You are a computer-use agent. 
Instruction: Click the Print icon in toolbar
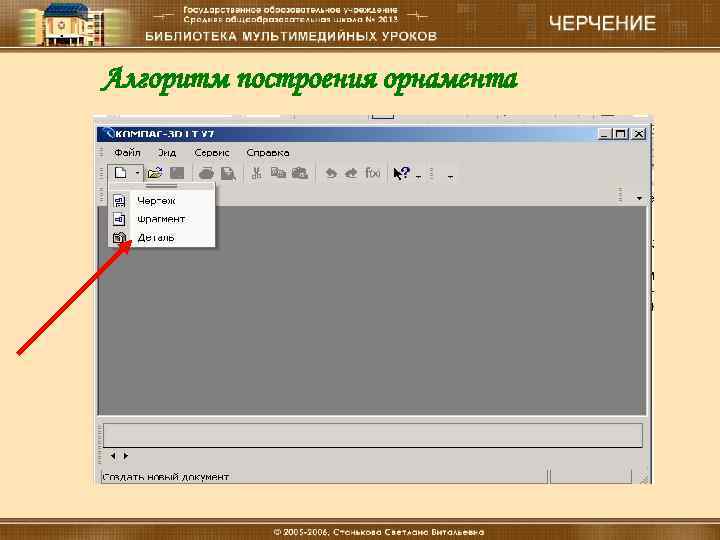click(x=206, y=174)
